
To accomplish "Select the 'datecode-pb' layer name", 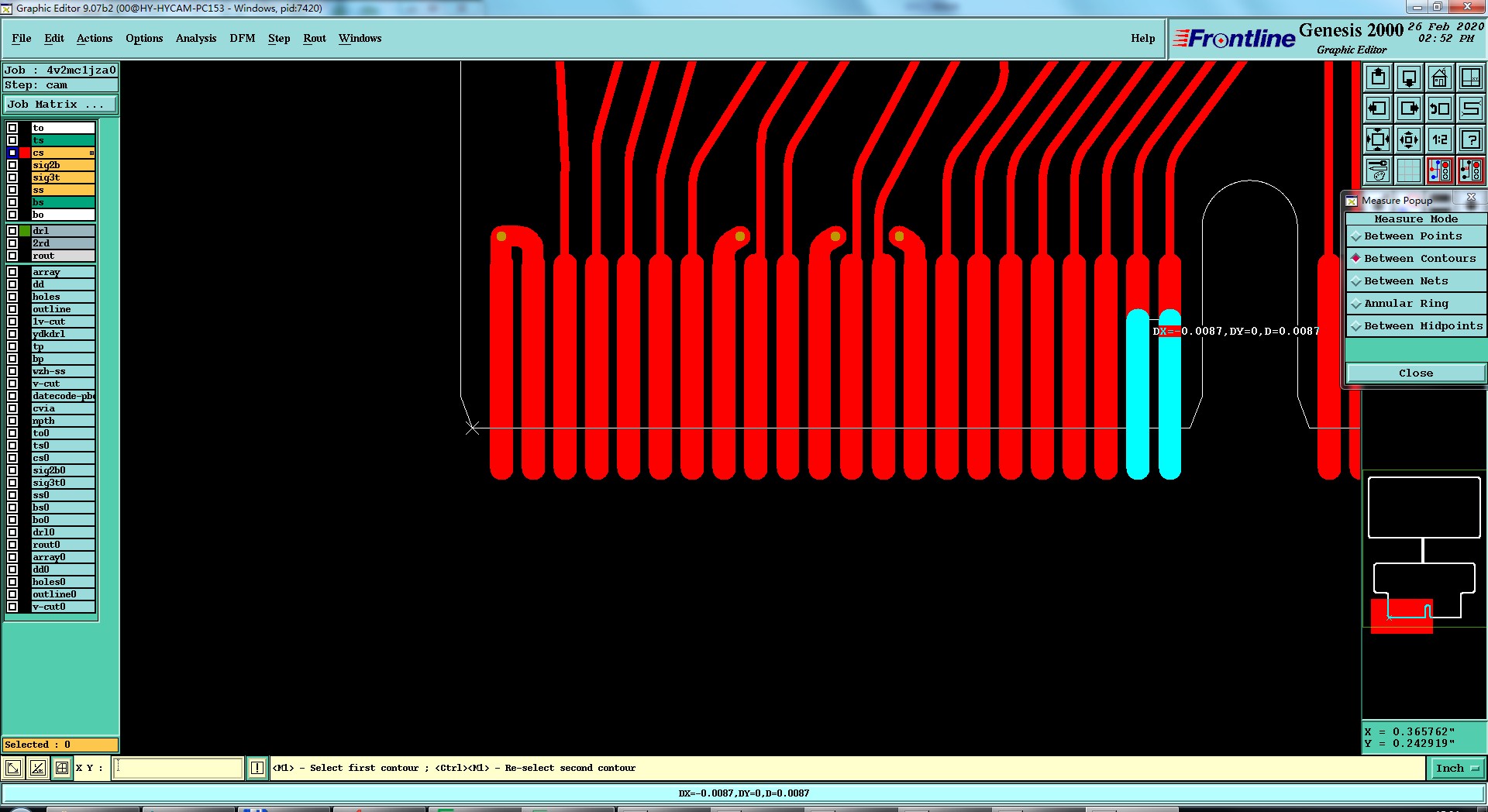I will pos(63,396).
